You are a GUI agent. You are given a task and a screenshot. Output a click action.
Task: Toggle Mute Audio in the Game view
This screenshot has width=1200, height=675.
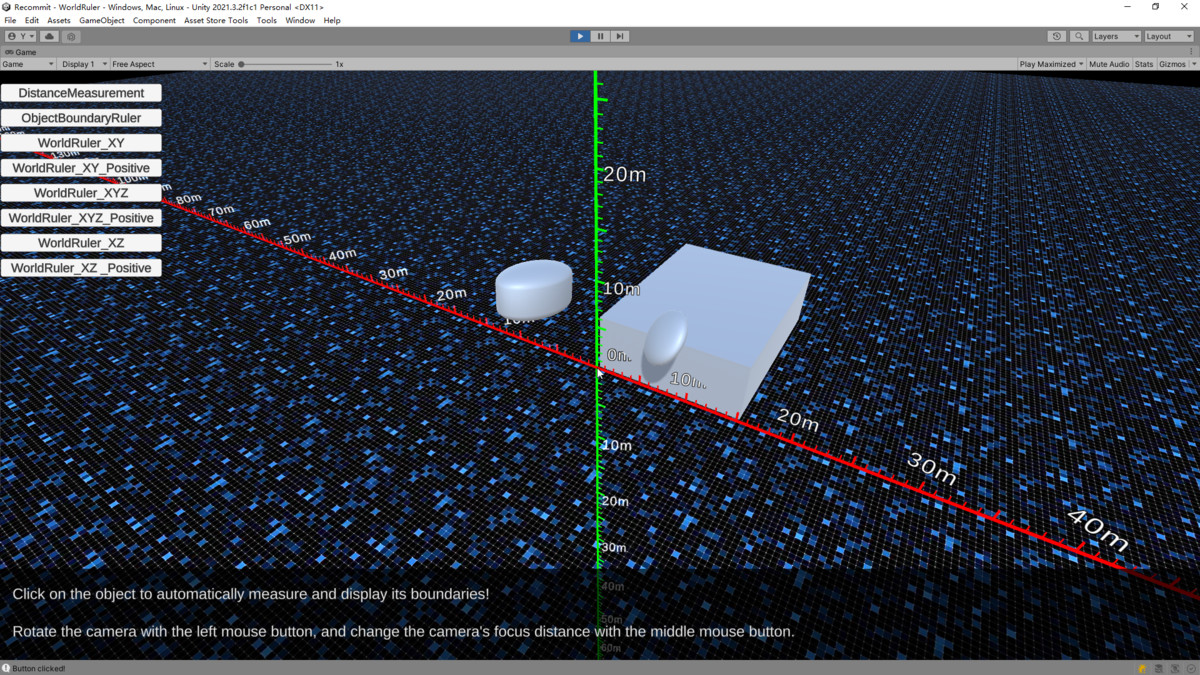tap(1109, 64)
